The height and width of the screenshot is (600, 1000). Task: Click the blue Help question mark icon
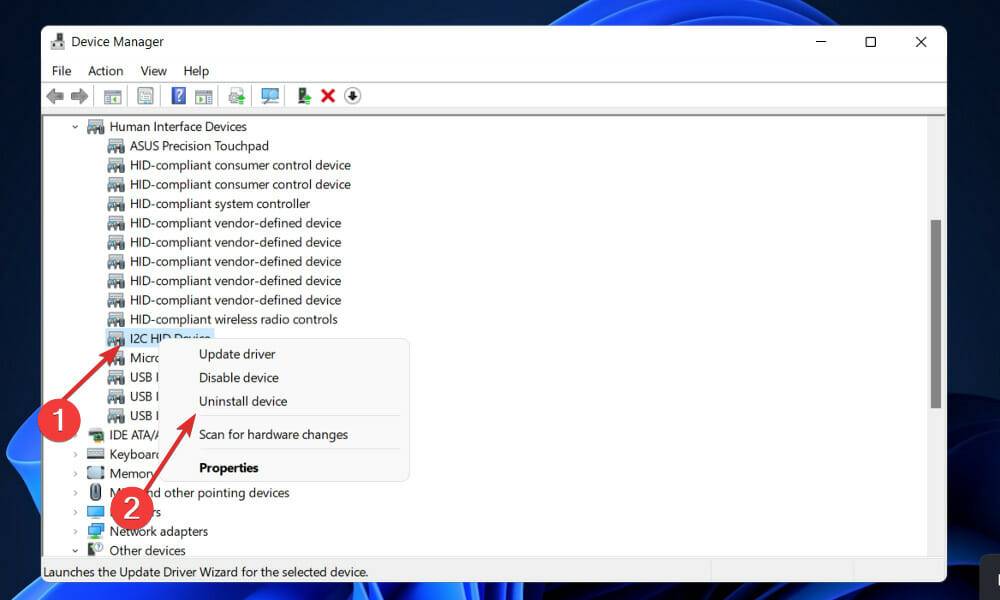click(x=178, y=96)
